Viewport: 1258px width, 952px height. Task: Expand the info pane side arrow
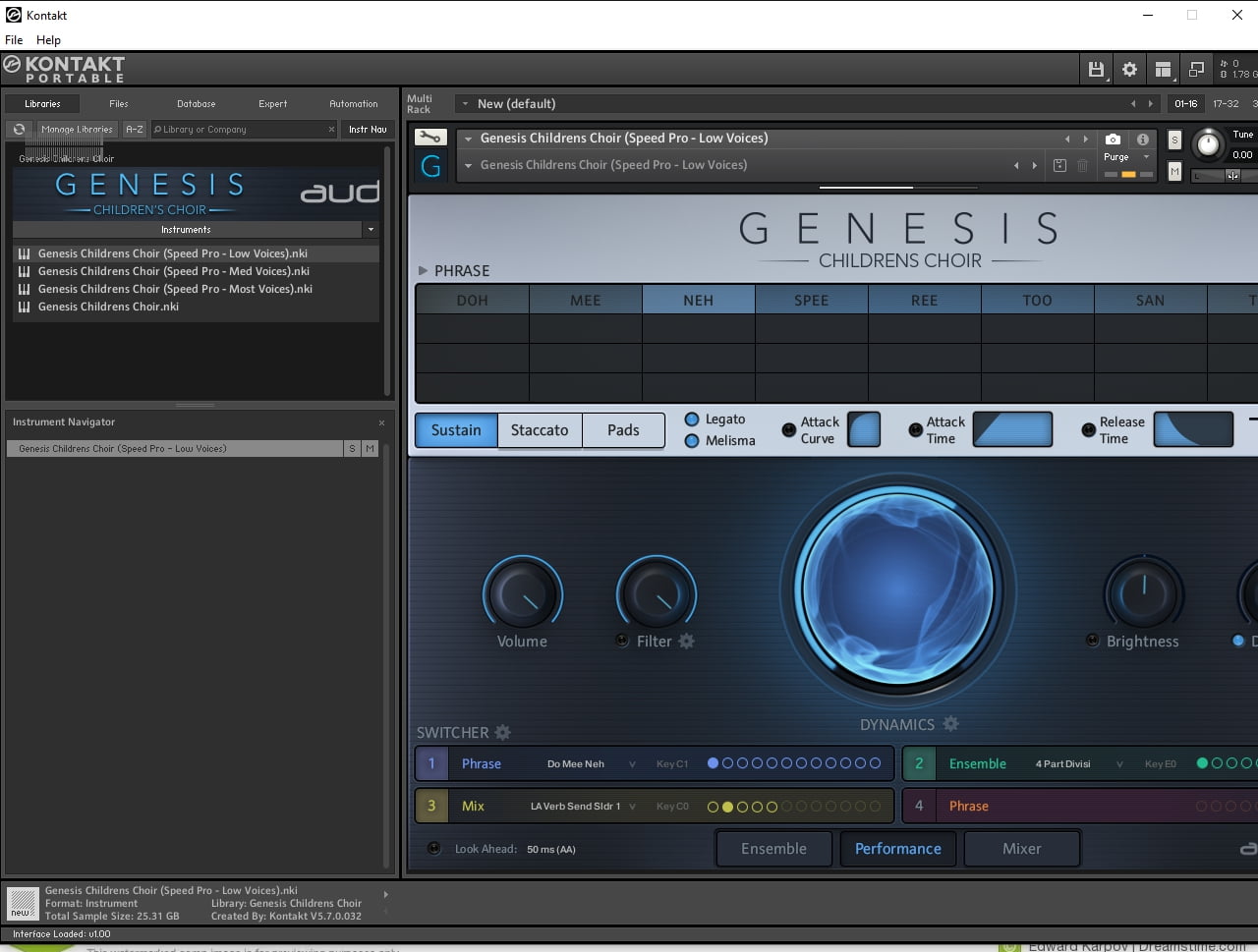(385, 894)
